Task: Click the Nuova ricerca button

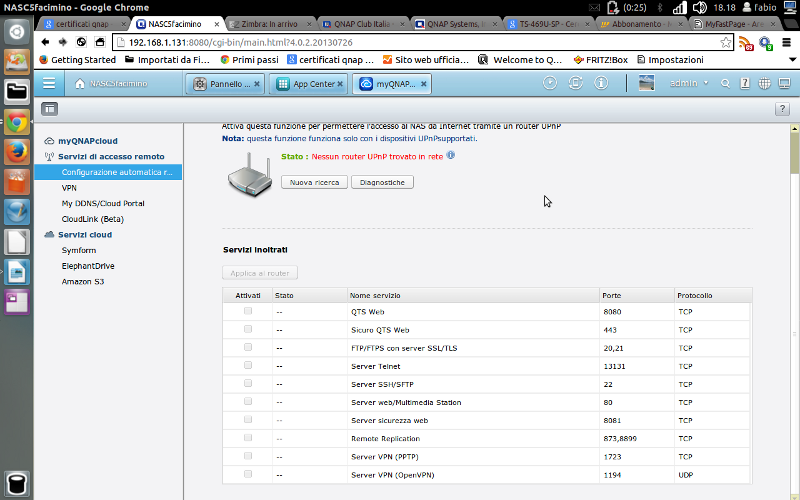Action: click(314, 182)
